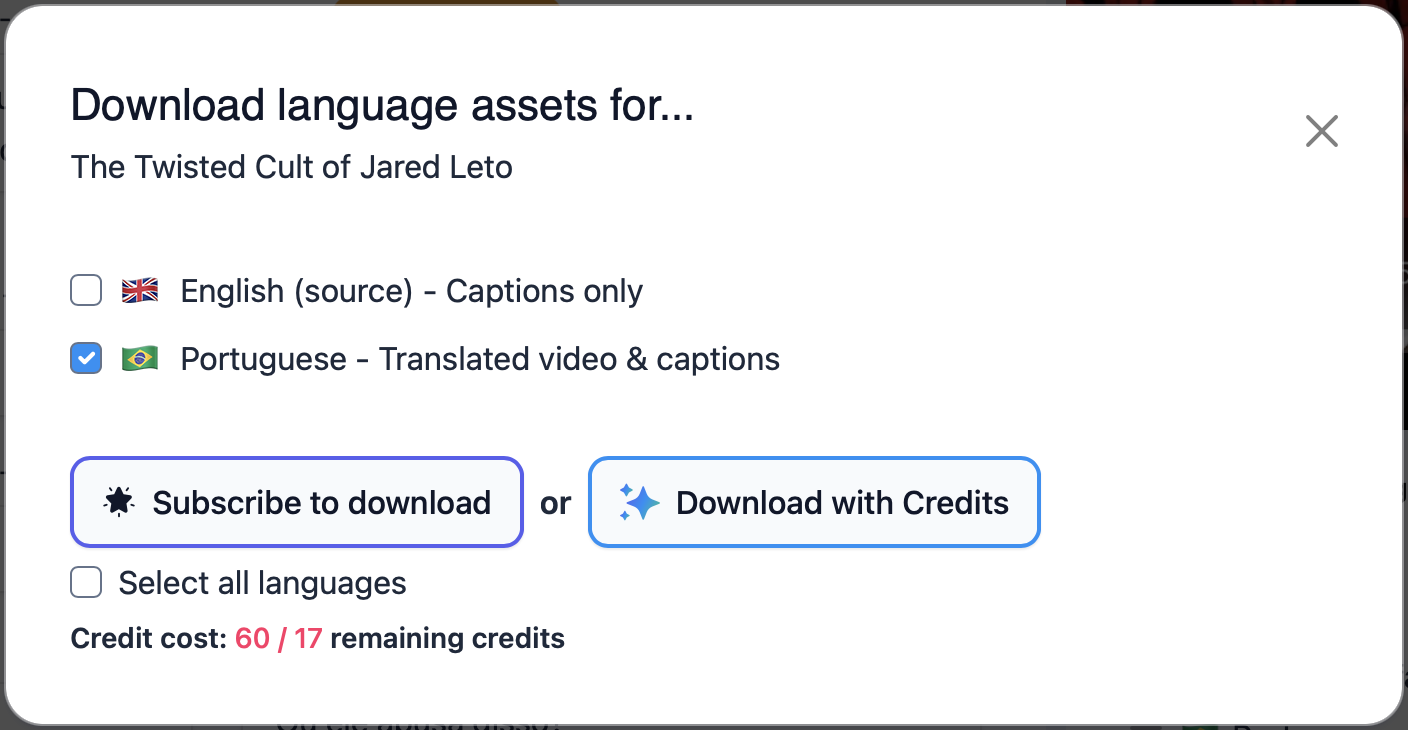Click the Credit cost: label

(x=149, y=638)
